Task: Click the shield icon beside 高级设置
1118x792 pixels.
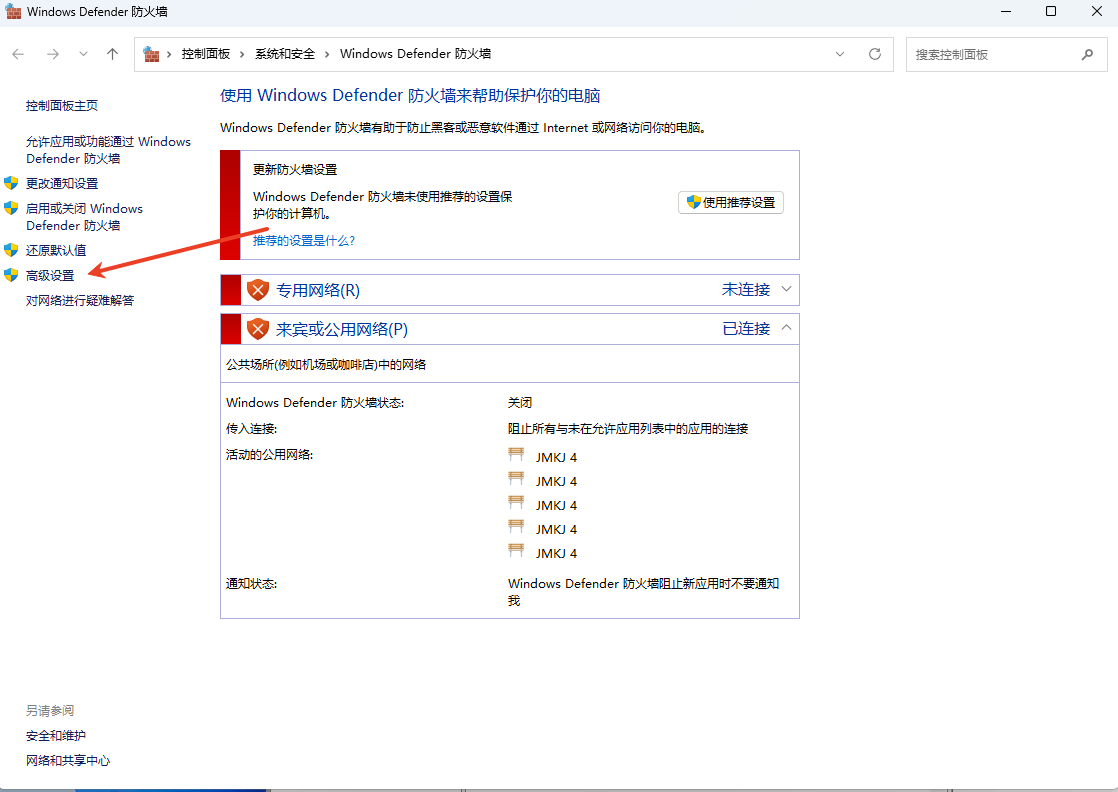Action: tap(11, 275)
